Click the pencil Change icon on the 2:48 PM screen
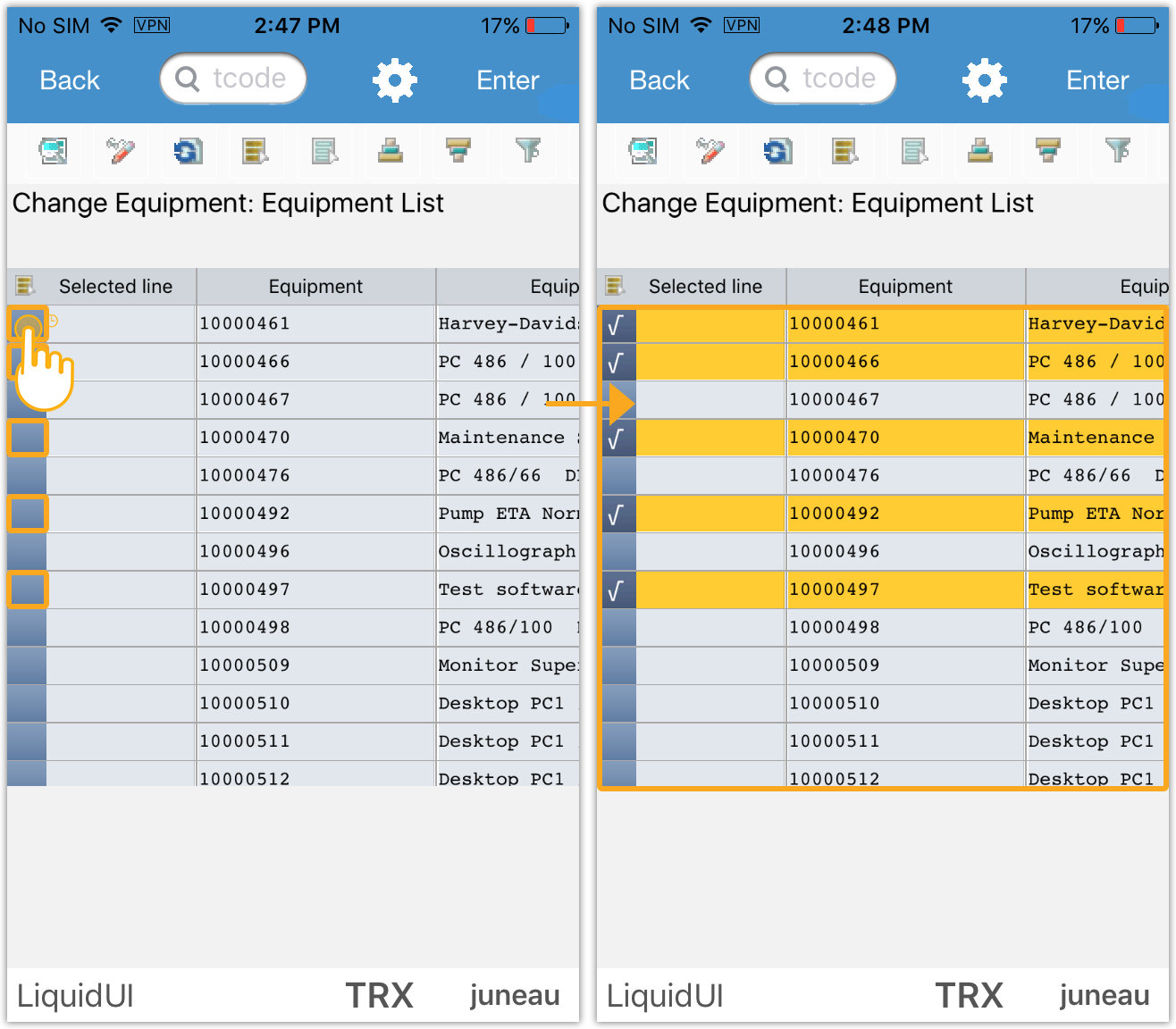1176x1029 pixels. coord(710,151)
